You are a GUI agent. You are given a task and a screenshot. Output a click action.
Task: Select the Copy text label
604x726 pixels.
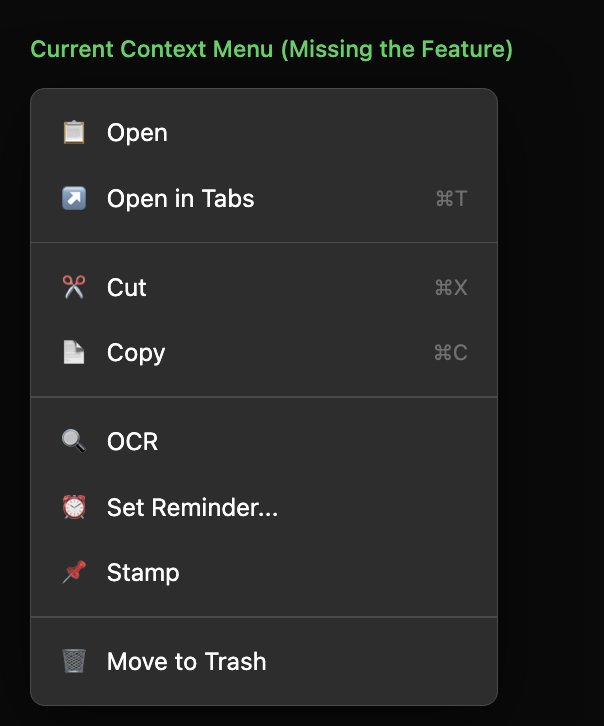[136, 353]
